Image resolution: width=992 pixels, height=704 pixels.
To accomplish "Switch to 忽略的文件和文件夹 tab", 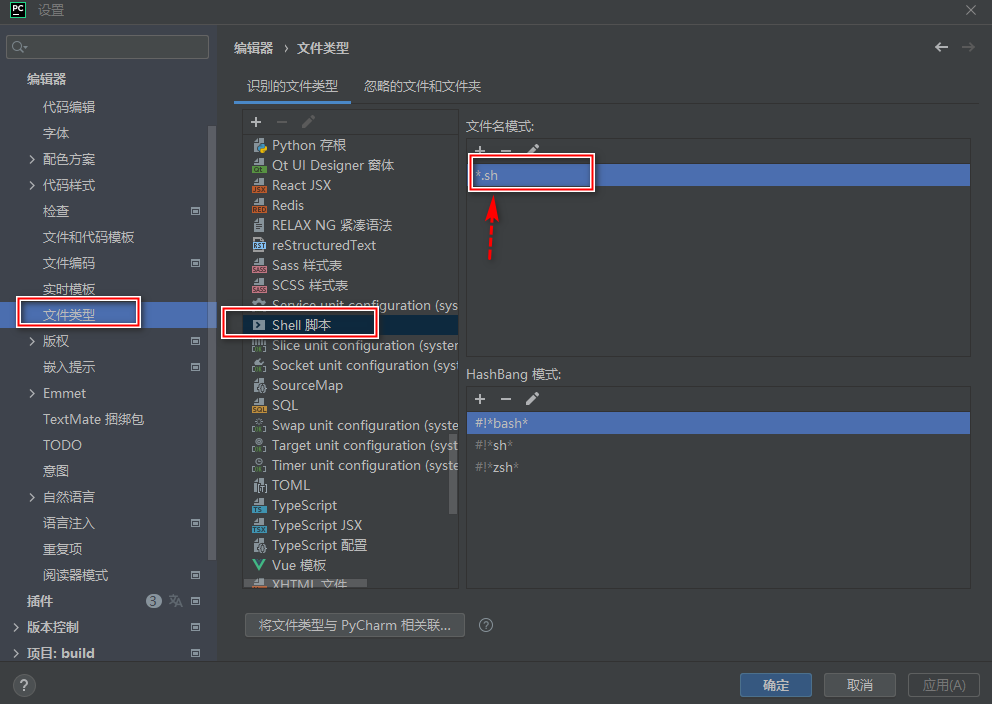I will click(x=423, y=87).
